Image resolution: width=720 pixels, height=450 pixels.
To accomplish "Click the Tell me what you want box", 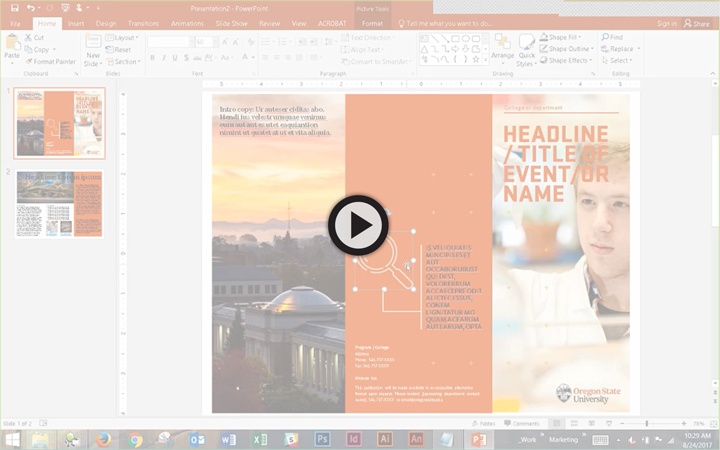I will [x=445, y=23].
